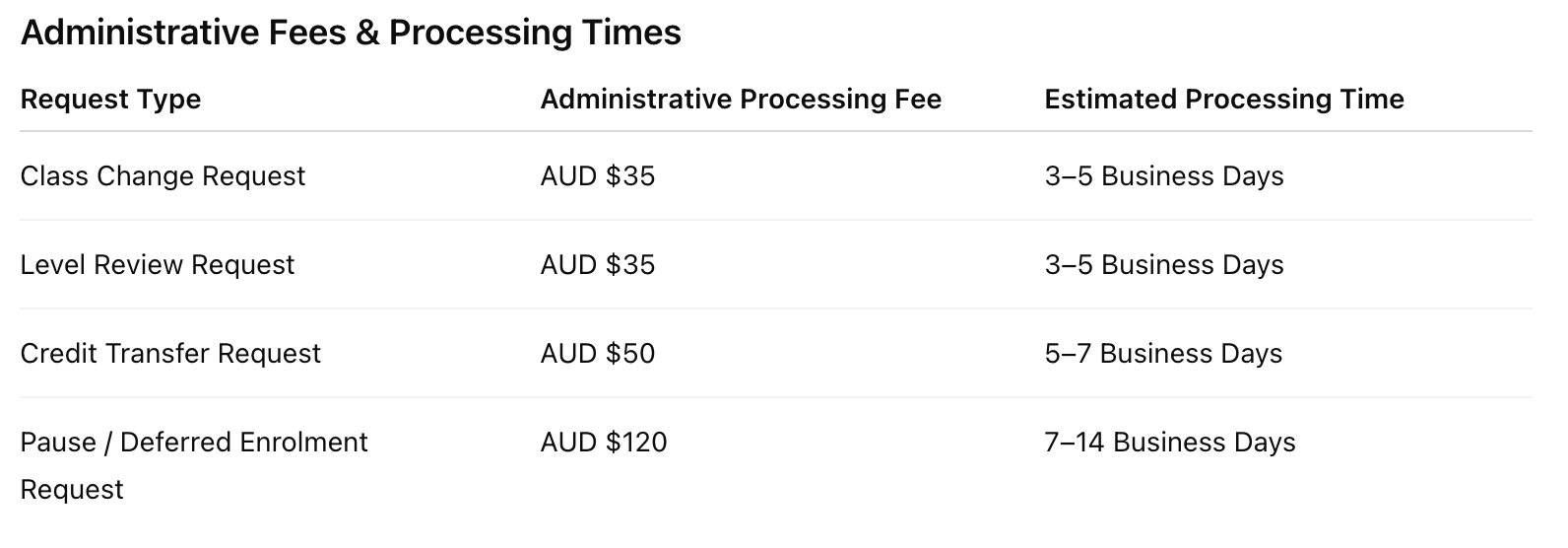Click the word Time in the column header
Image resolution: width=1568 pixels, height=548 pixels.
(1372, 100)
